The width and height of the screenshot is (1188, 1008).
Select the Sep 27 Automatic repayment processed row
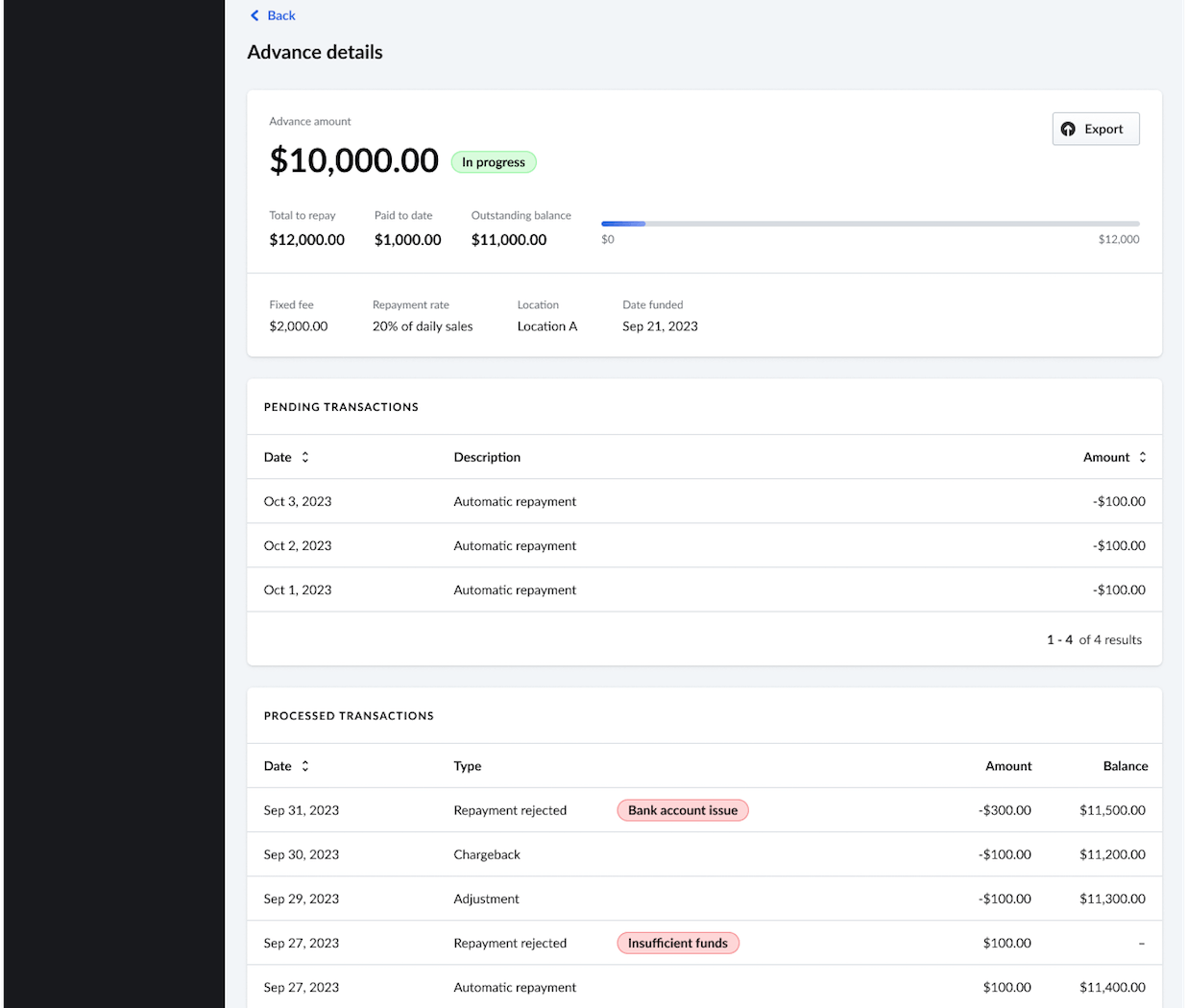point(704,987)
